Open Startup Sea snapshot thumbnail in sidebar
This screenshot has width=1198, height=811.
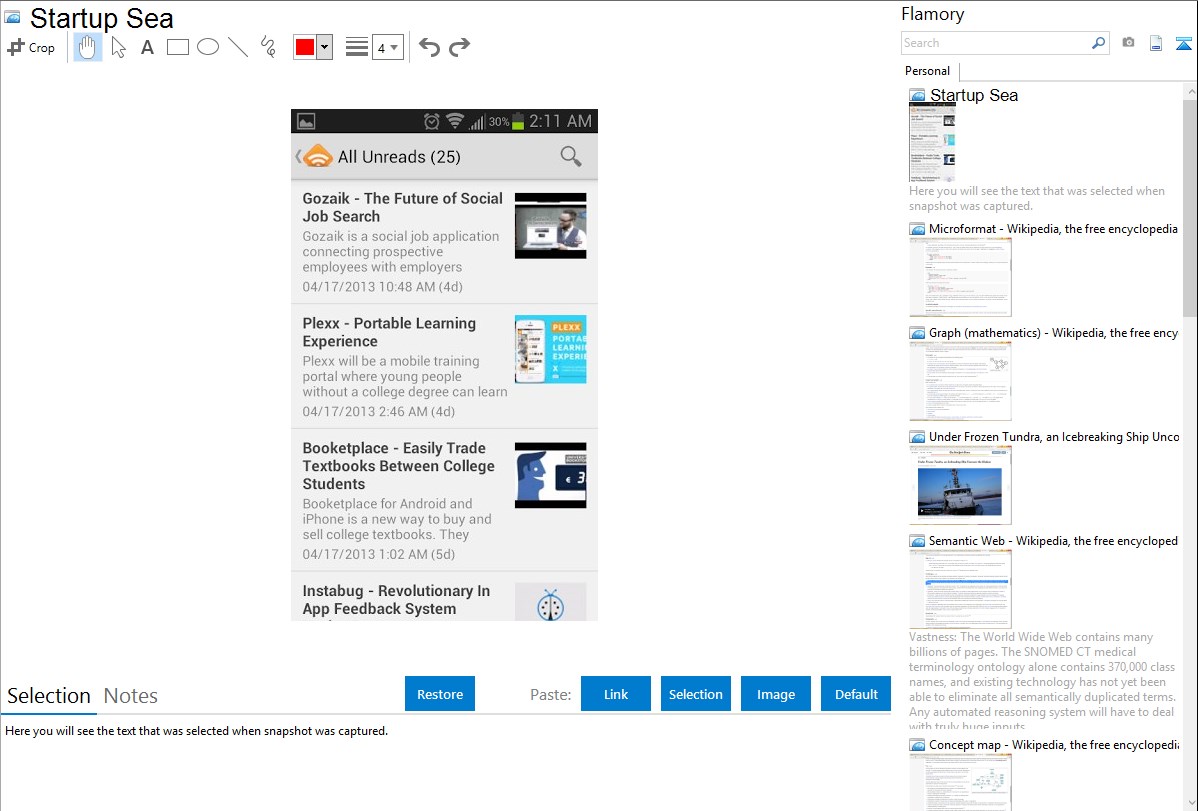tap(932, 143)
